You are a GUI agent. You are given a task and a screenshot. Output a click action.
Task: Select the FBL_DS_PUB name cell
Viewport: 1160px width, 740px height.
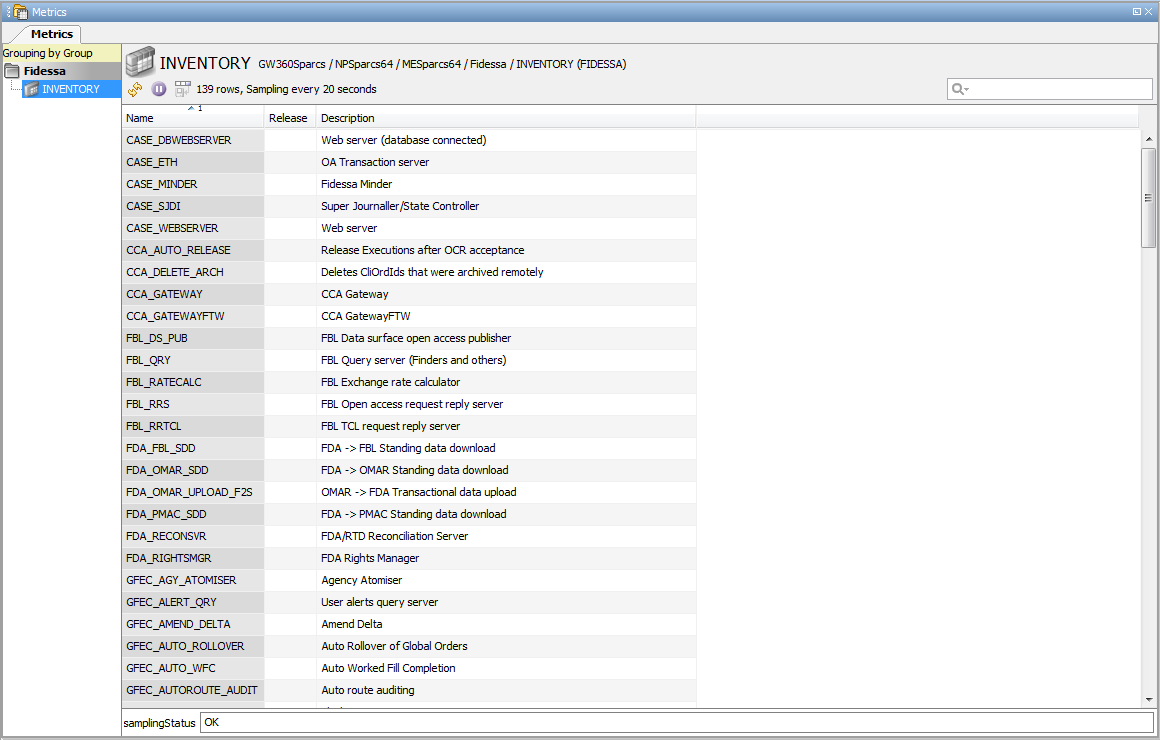(x=192, y=339)
